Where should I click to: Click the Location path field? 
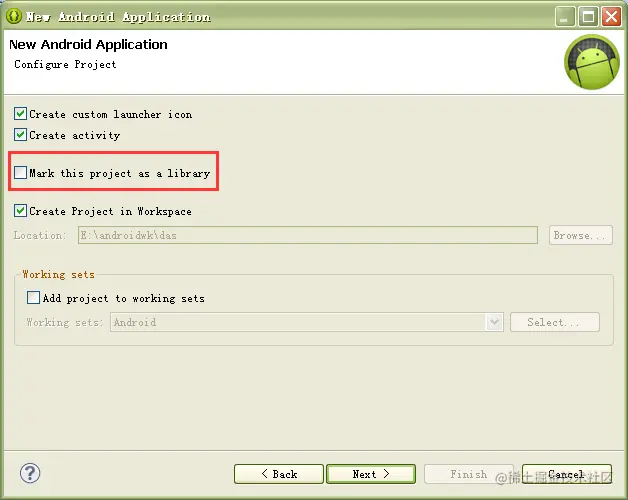(308, 235)
